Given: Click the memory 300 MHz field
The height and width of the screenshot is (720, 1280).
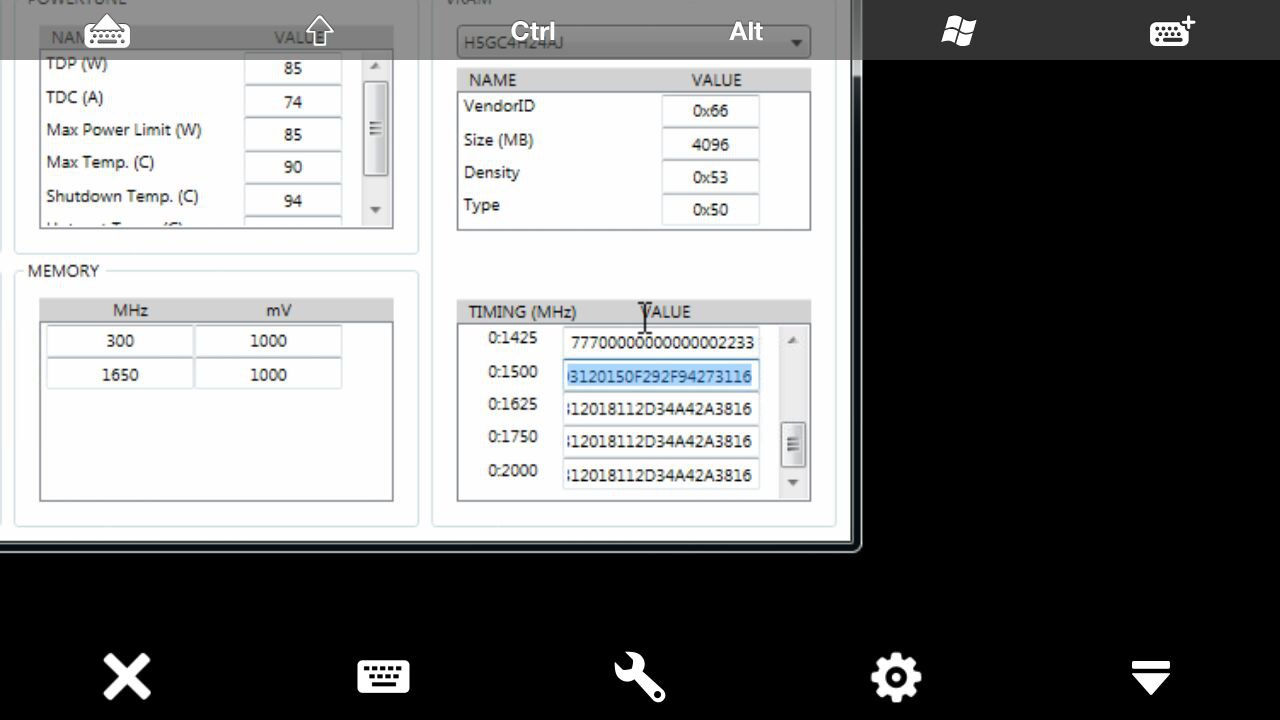Looking at the screenshot, I should tap(120, 341).
